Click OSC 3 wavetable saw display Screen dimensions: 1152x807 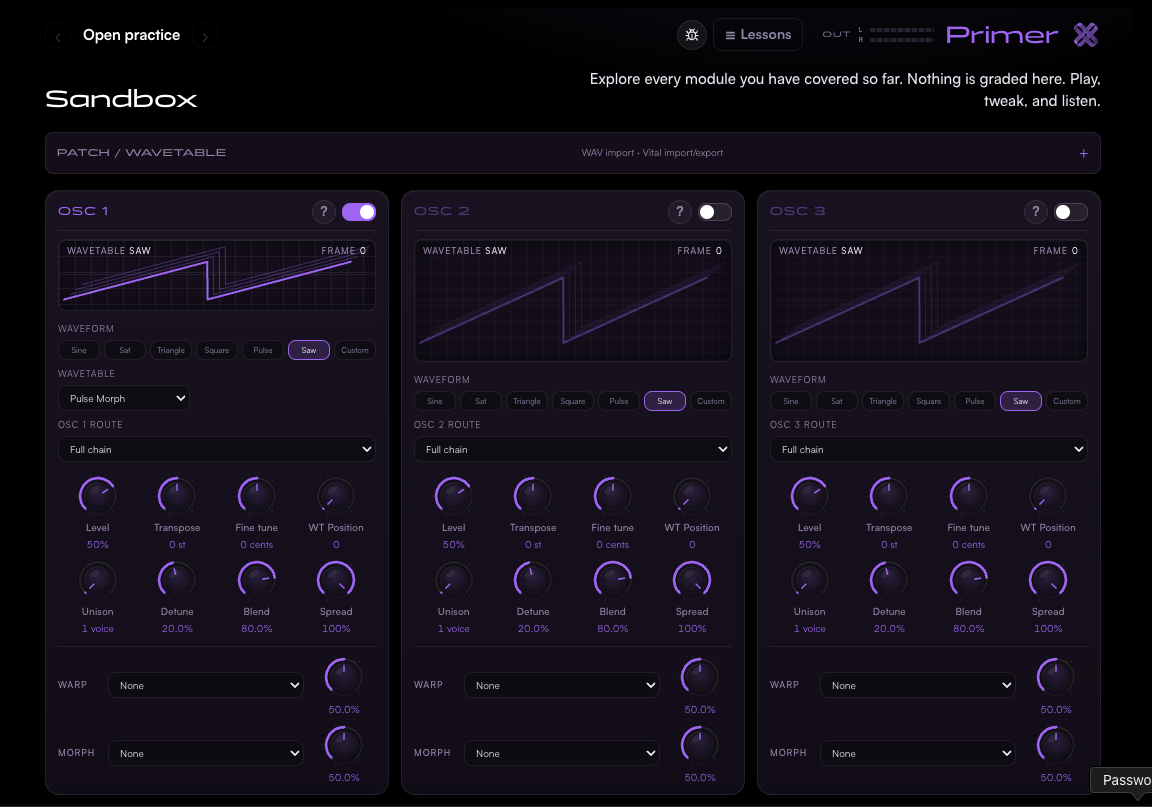(929, 301)
